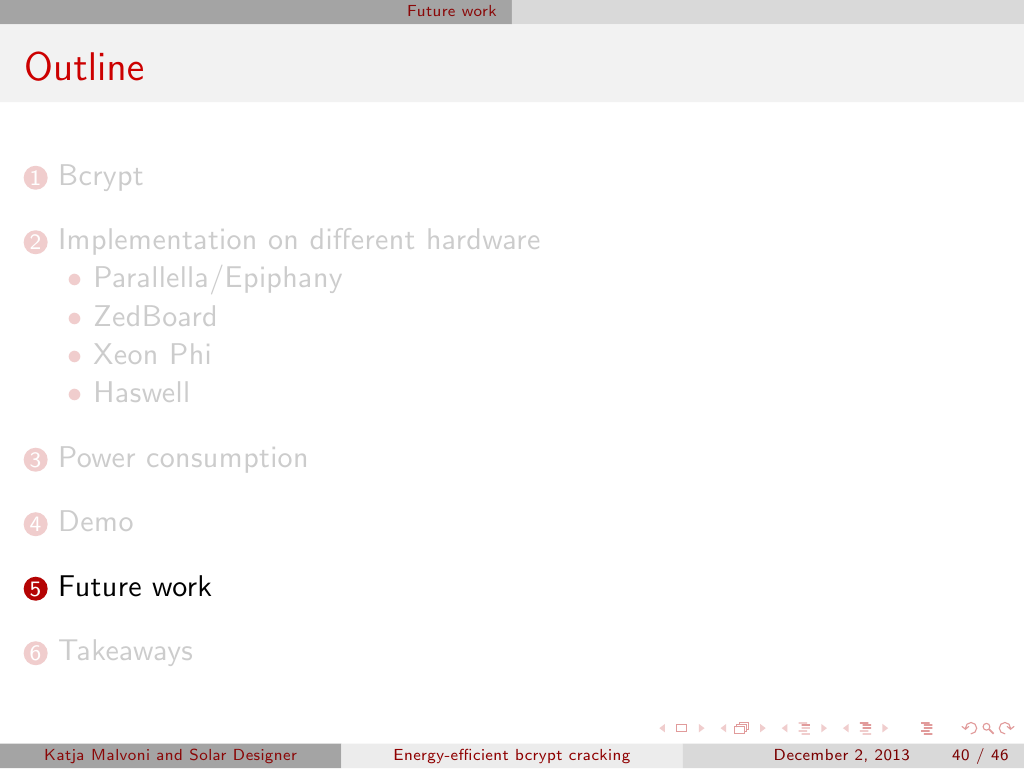Open the Bcrypt outline section
This screenshot has width=1024, height=769.
[x=100, y=176]
